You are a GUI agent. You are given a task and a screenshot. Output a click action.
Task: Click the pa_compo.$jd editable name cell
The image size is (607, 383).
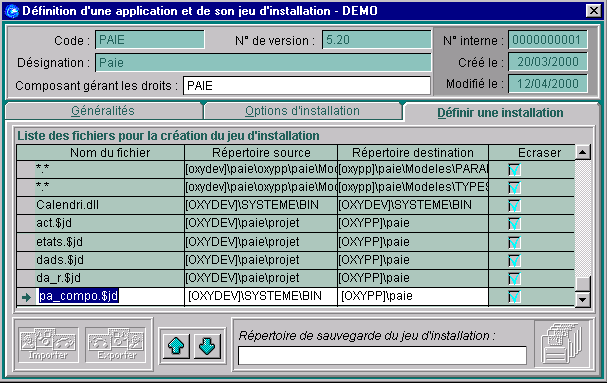[x=110, y=296]
